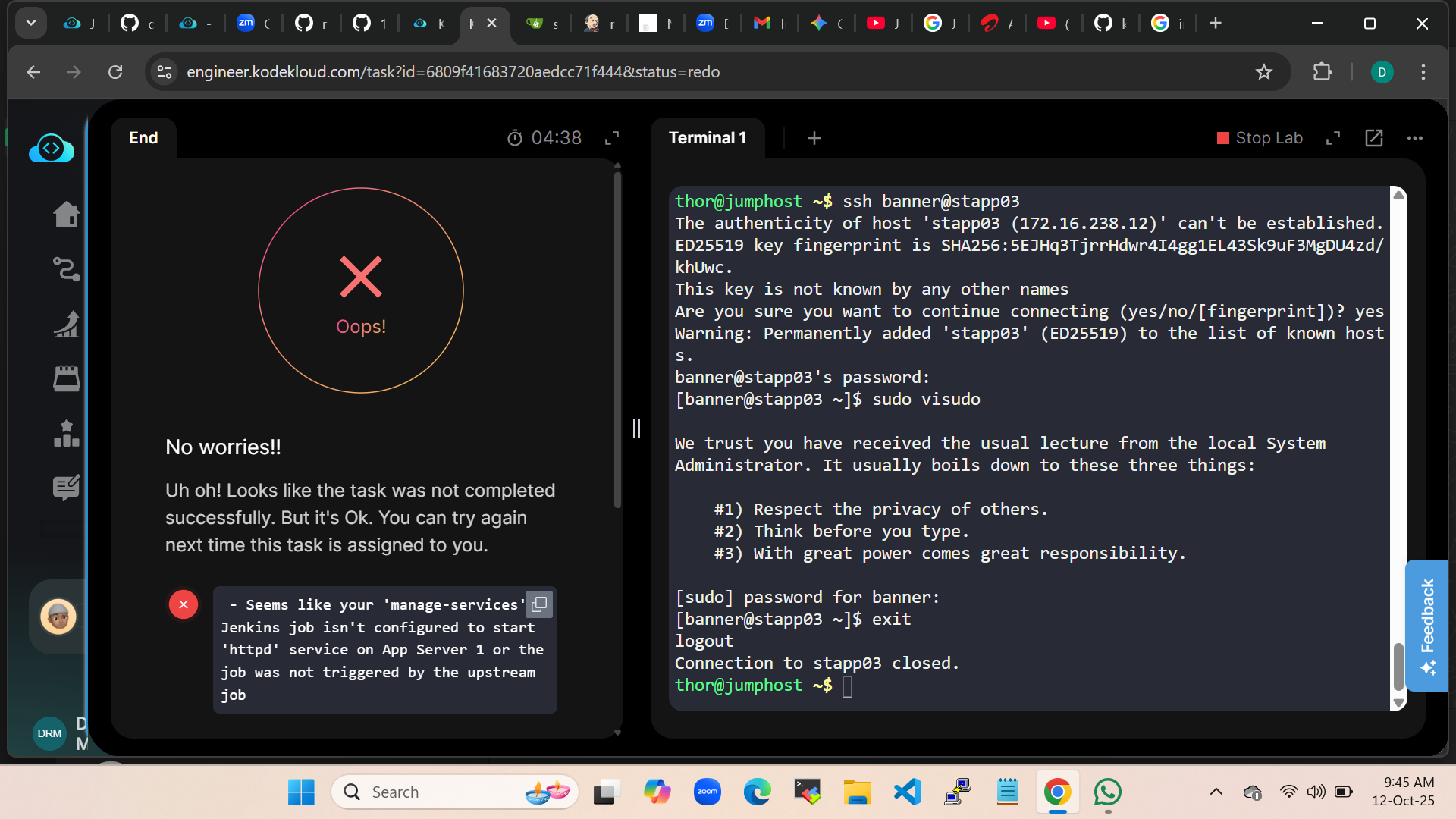Screen dimensions: 1456x819
Task: Open the terminal more options ellipsis menu
Action: tap(1415, 138)
